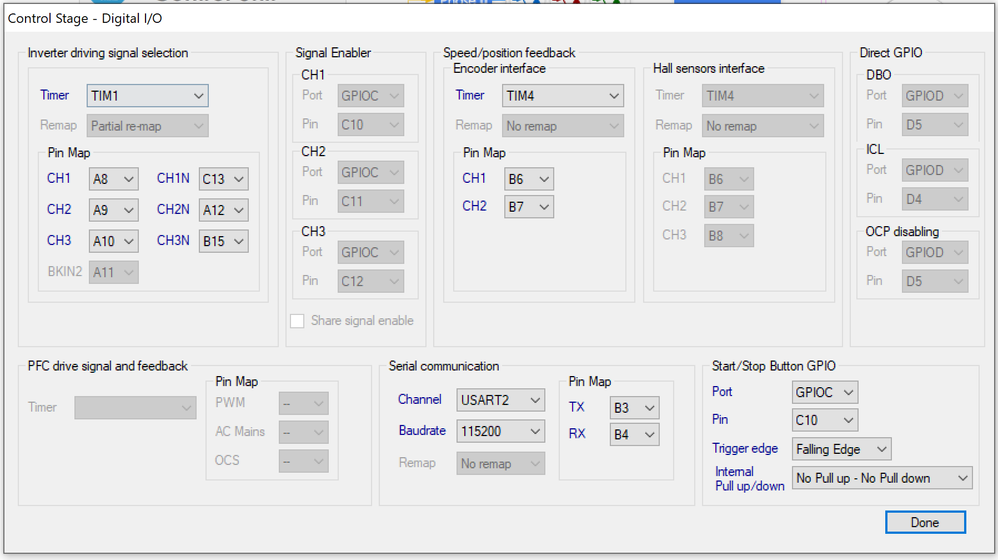Click the 'Trigger edge' label
The height and width of the screenshot is (560, 998).
(745, 448)
